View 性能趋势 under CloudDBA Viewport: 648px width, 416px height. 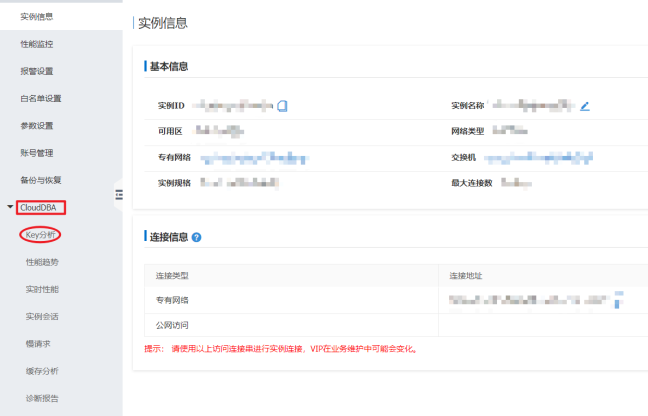coord(42,262)
